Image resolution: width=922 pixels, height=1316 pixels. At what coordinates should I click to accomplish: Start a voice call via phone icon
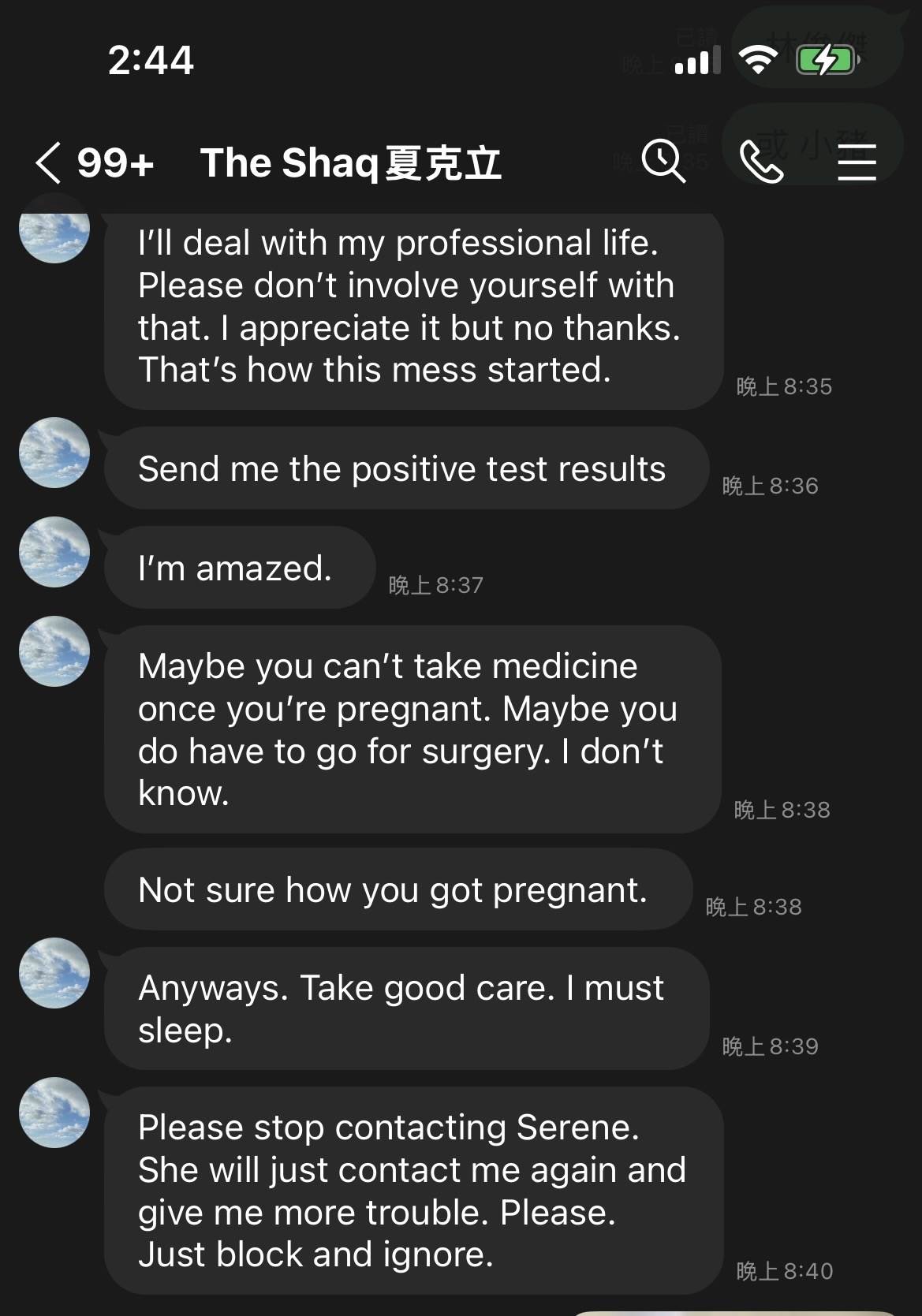(761, 162)
